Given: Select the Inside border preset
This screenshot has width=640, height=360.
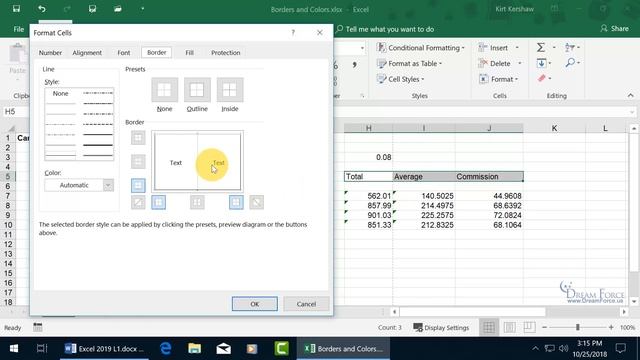Looking at the screenshot, I should click(x=230, y=89).
